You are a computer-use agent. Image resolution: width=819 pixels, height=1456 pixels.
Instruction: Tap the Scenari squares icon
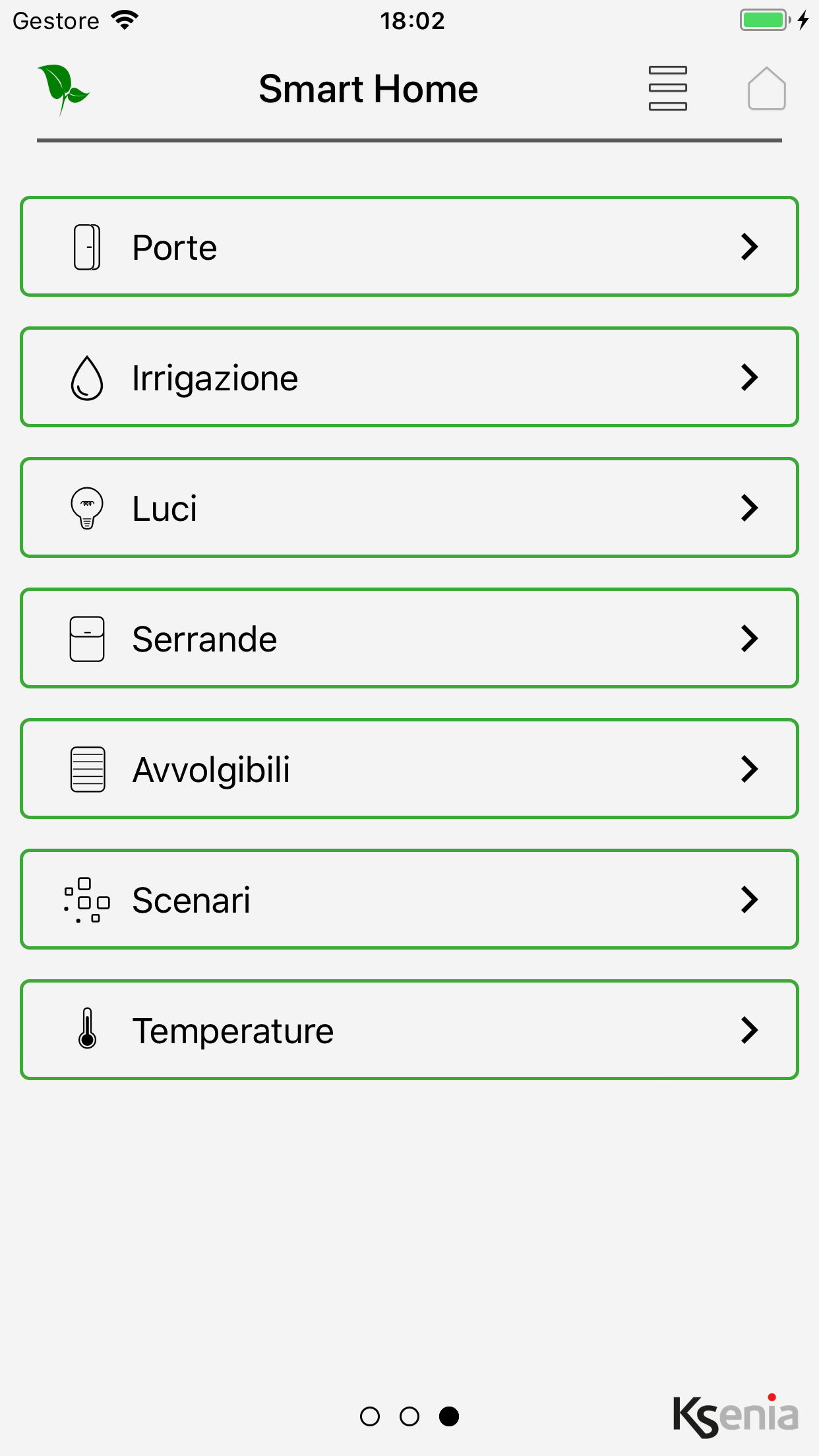coord(87,900)
